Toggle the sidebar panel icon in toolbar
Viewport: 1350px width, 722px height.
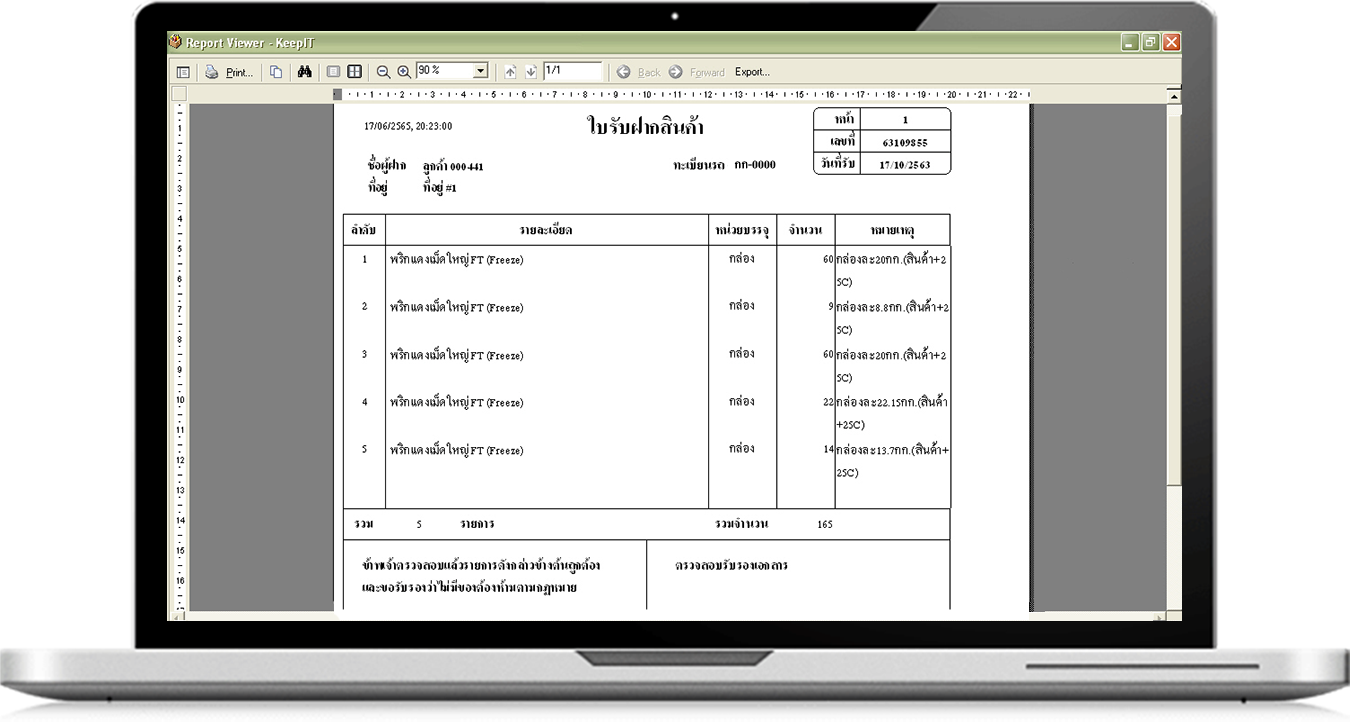(x=183, y=72)
